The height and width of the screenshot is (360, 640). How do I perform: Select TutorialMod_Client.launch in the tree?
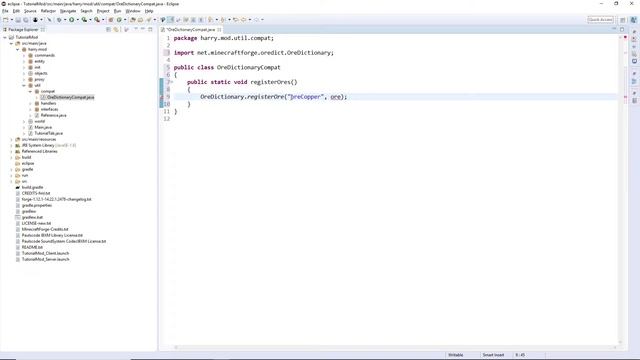(45, 253)
